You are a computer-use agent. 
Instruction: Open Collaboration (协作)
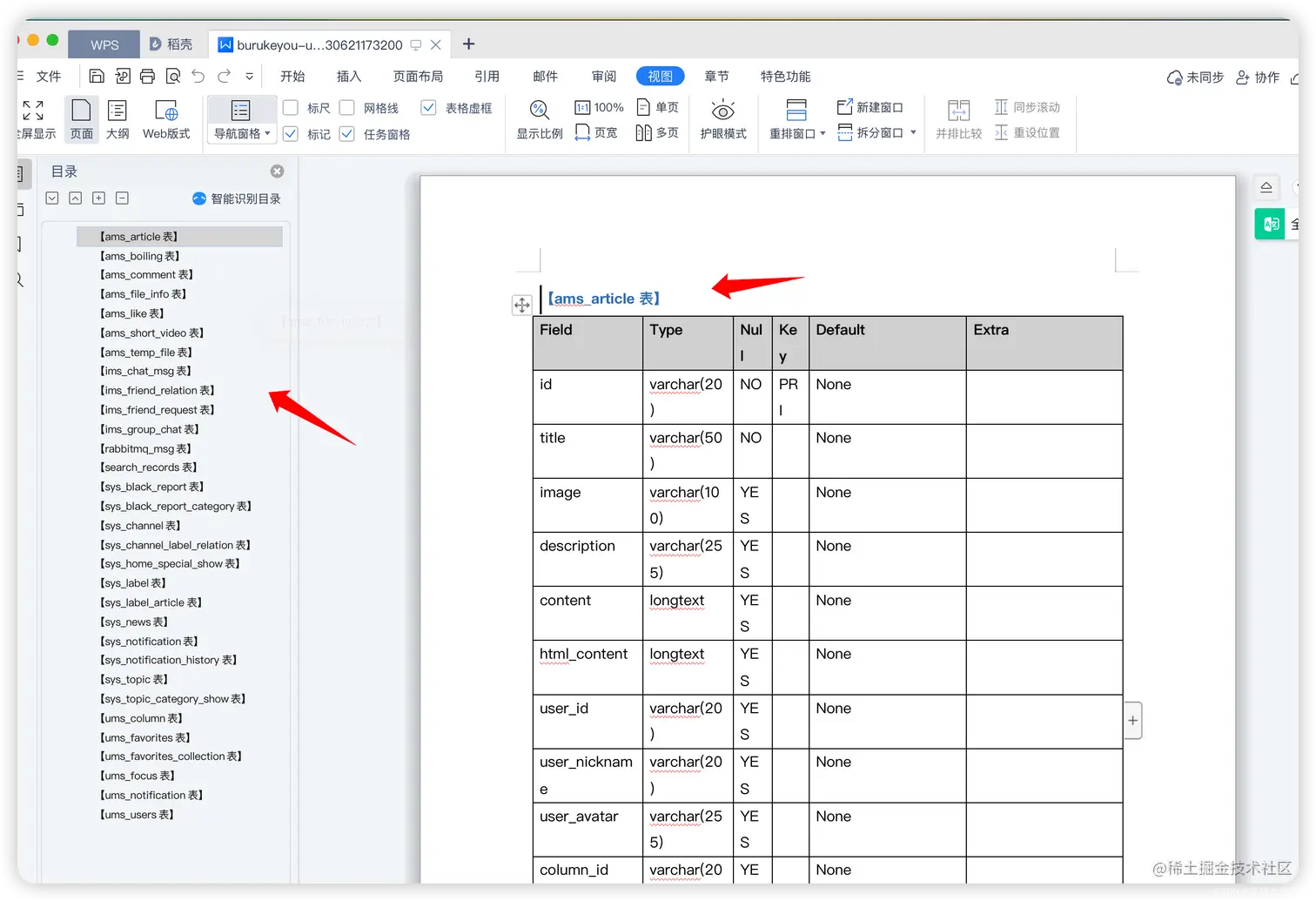point(1258,77)
